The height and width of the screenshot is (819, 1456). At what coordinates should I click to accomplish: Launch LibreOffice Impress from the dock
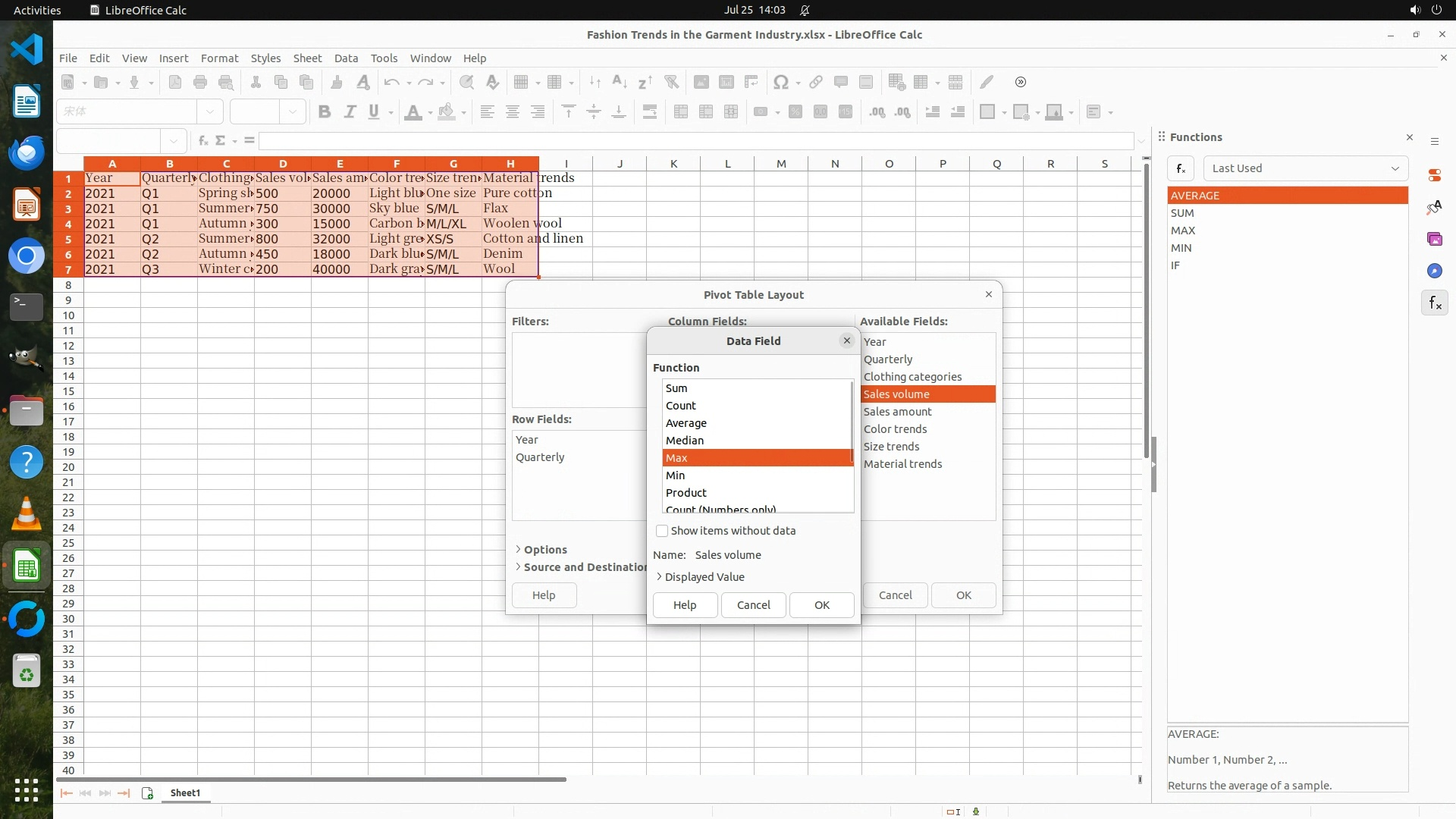tap(27, 205)
